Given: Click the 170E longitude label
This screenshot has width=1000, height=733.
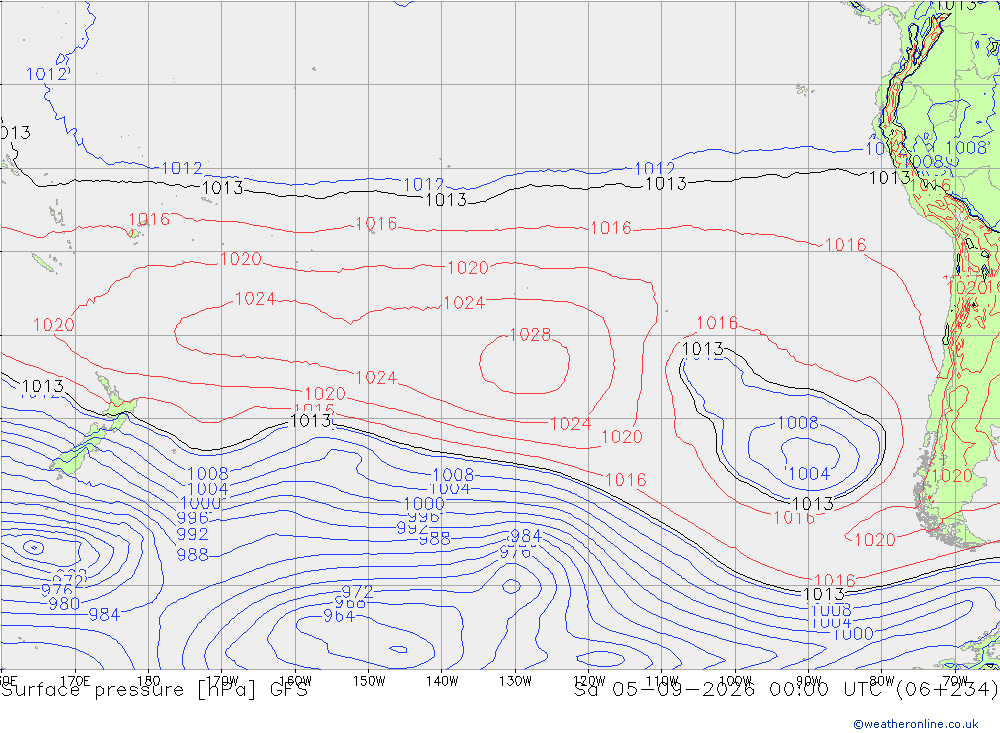Looking at the screenshot, I should click(75, 680).
